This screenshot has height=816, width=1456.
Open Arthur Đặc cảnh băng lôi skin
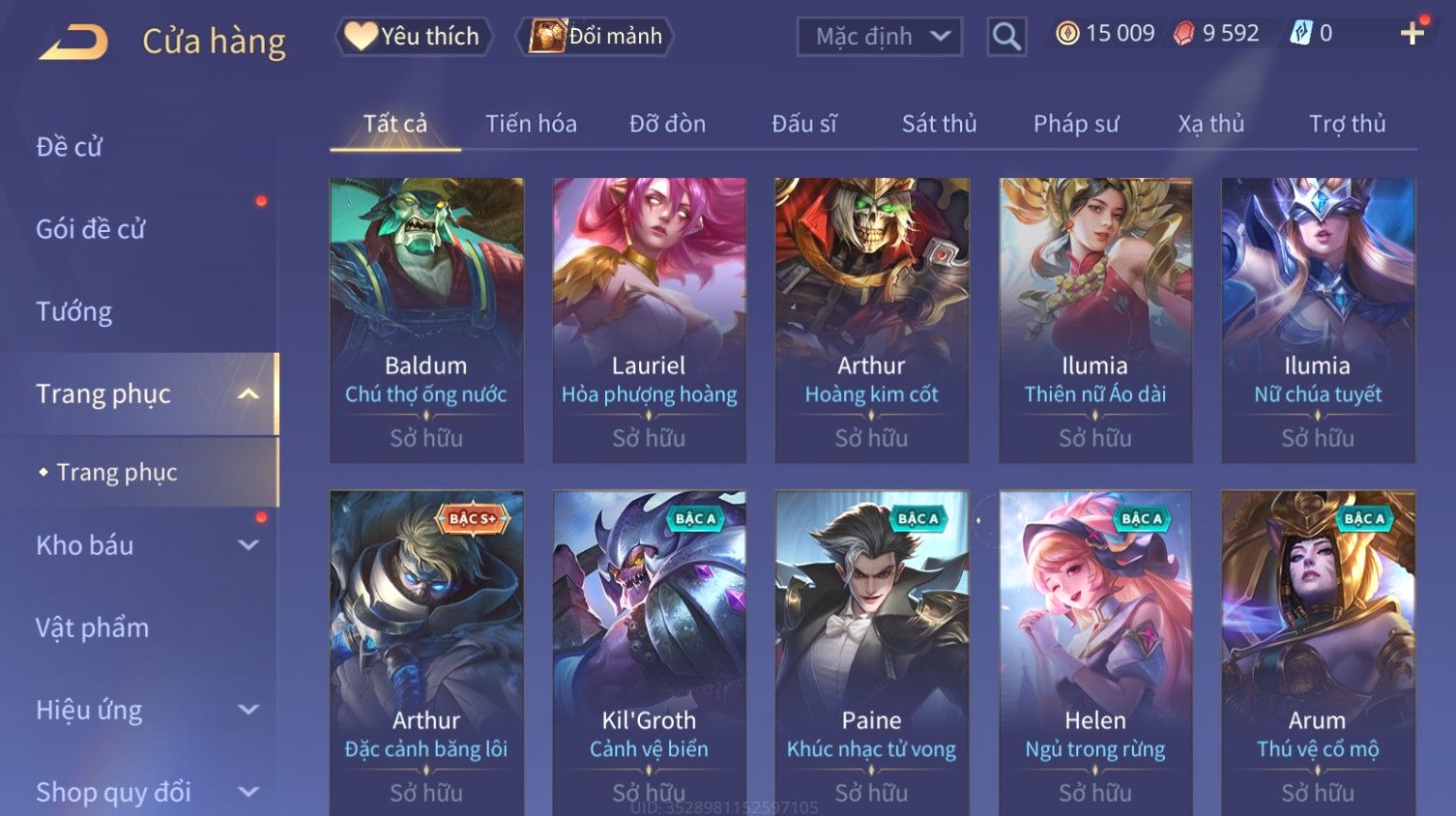coord(426,653)
